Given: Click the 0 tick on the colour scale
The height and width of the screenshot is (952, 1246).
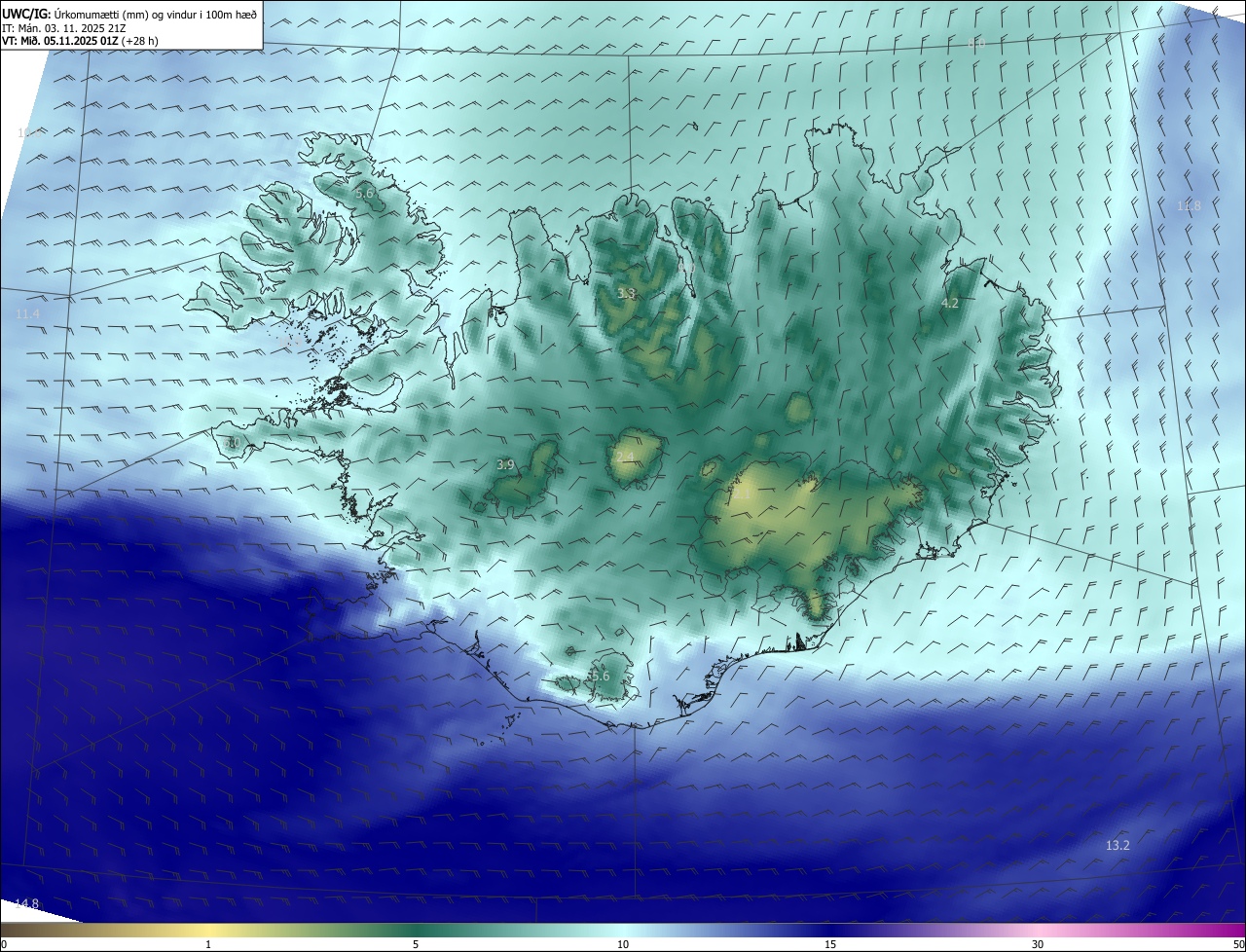Looking at the screenshot, I should click(4, 945).
